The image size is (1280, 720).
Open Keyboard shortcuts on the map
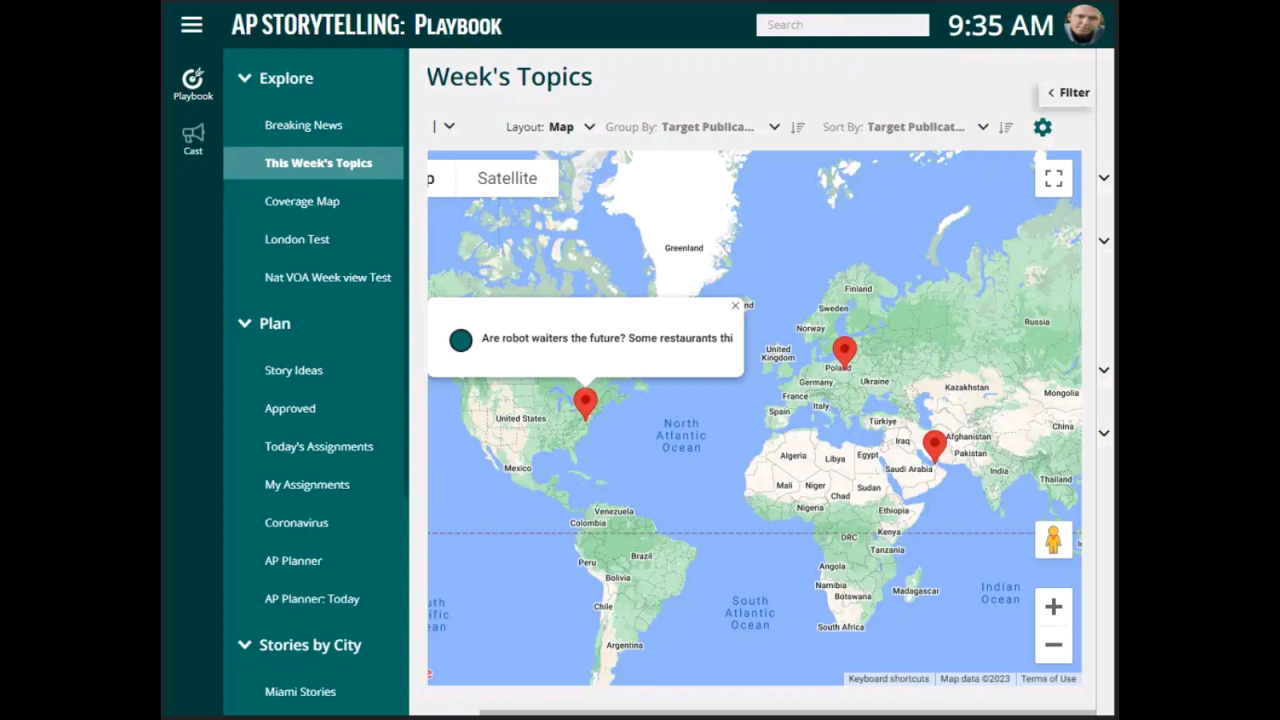point(888,679)
